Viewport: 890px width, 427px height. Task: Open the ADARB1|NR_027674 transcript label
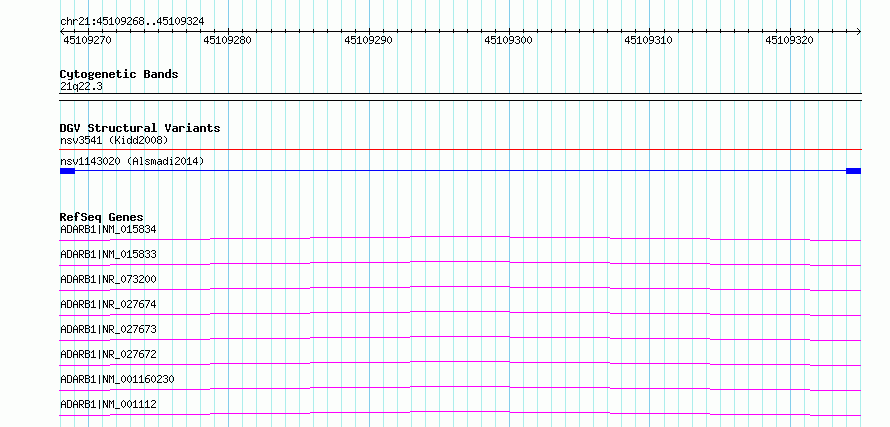[108, 304]
